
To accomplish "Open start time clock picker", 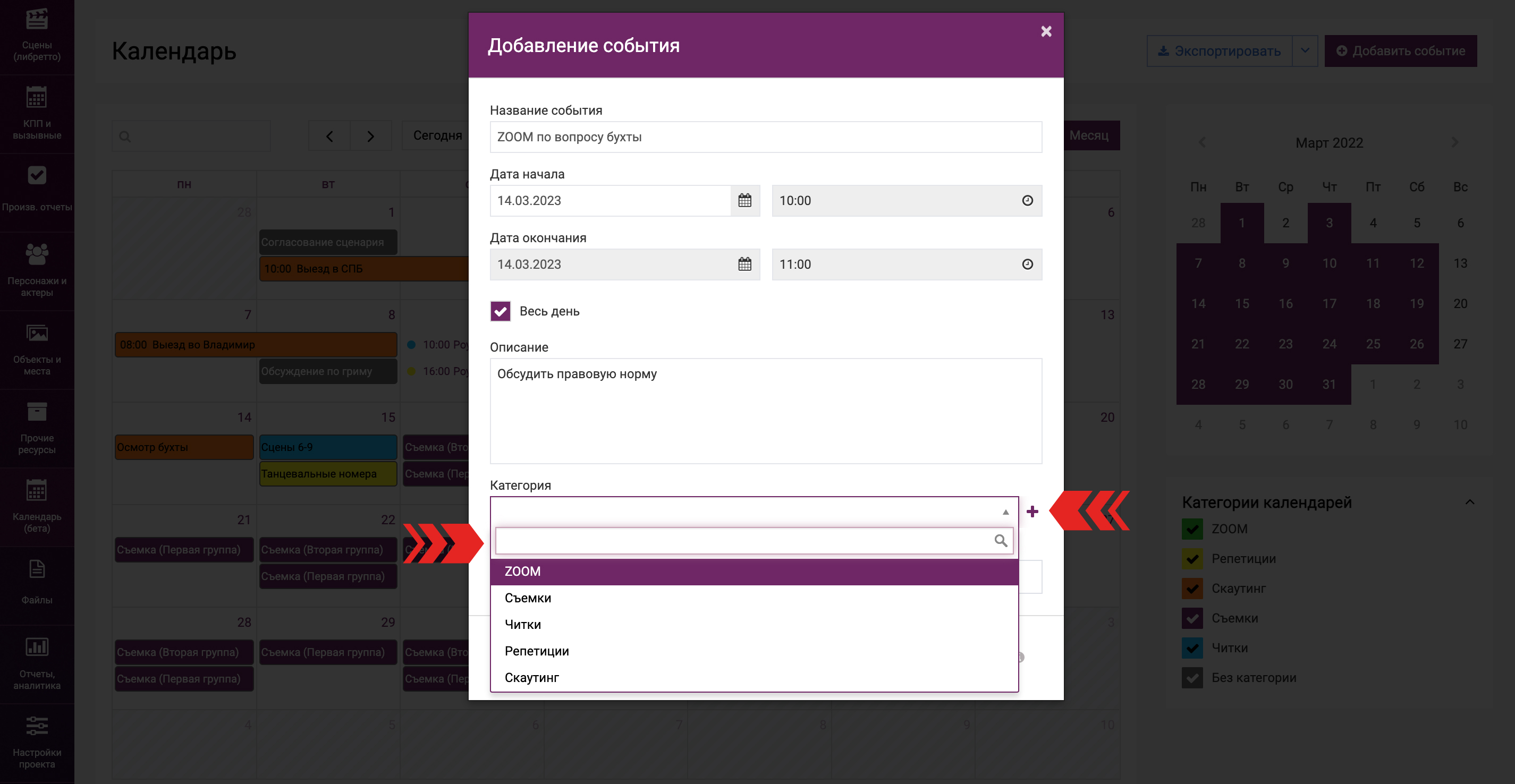I will [x=1027, y=200].
